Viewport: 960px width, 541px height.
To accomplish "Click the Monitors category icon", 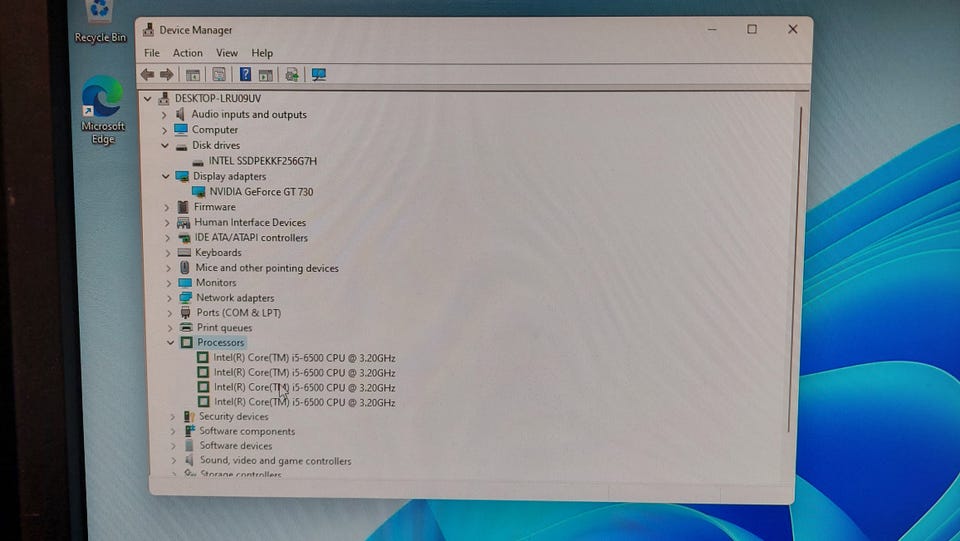I will 185,283.
